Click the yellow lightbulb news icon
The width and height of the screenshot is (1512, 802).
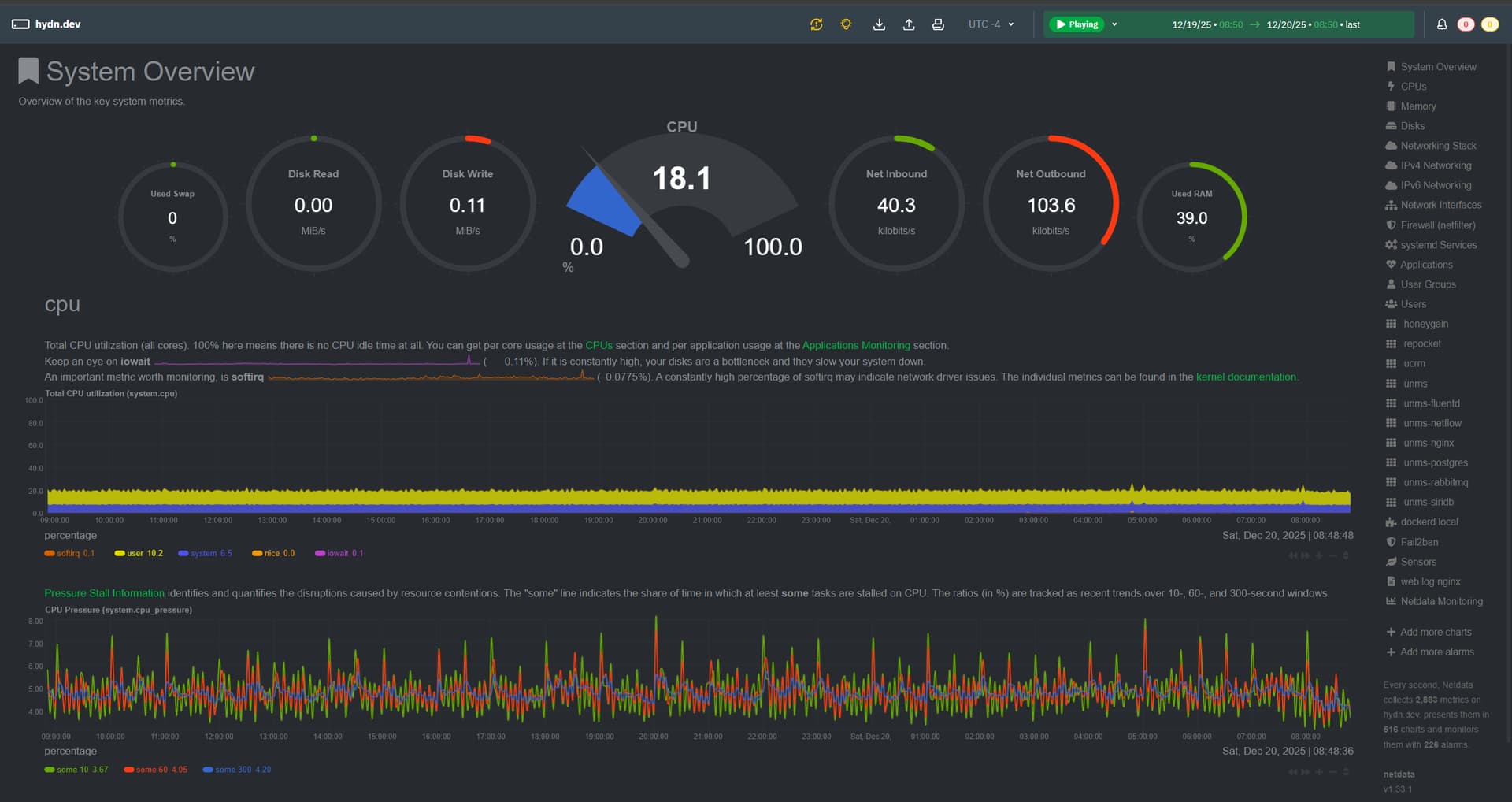[846, 24]
